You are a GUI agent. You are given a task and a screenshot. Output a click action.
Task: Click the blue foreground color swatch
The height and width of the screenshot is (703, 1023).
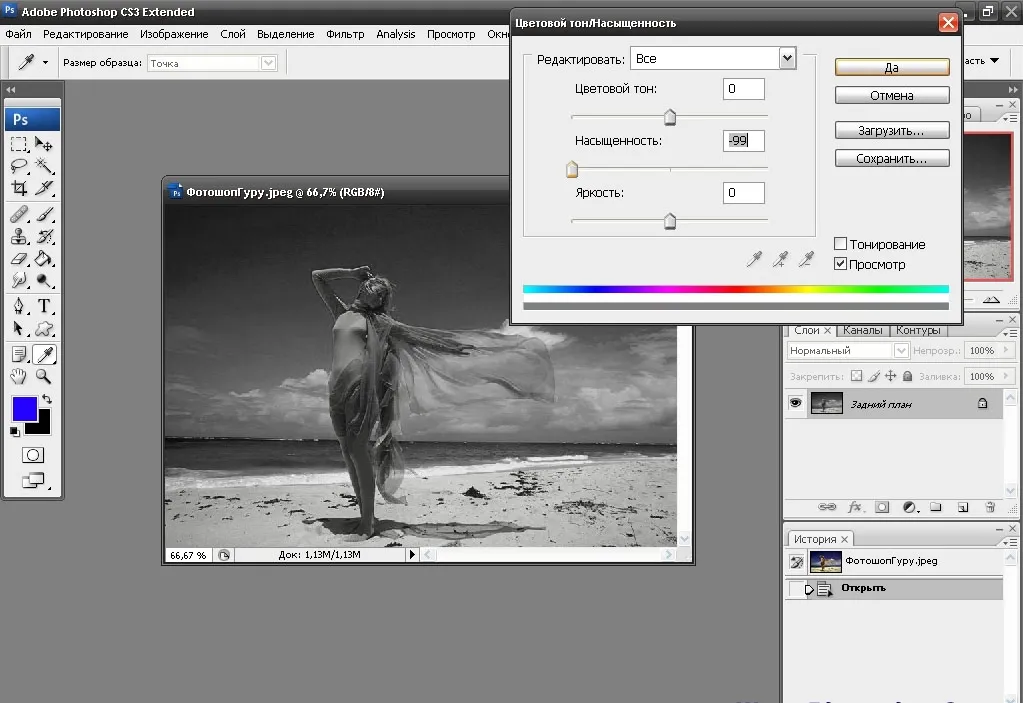[x=24, y=409]
